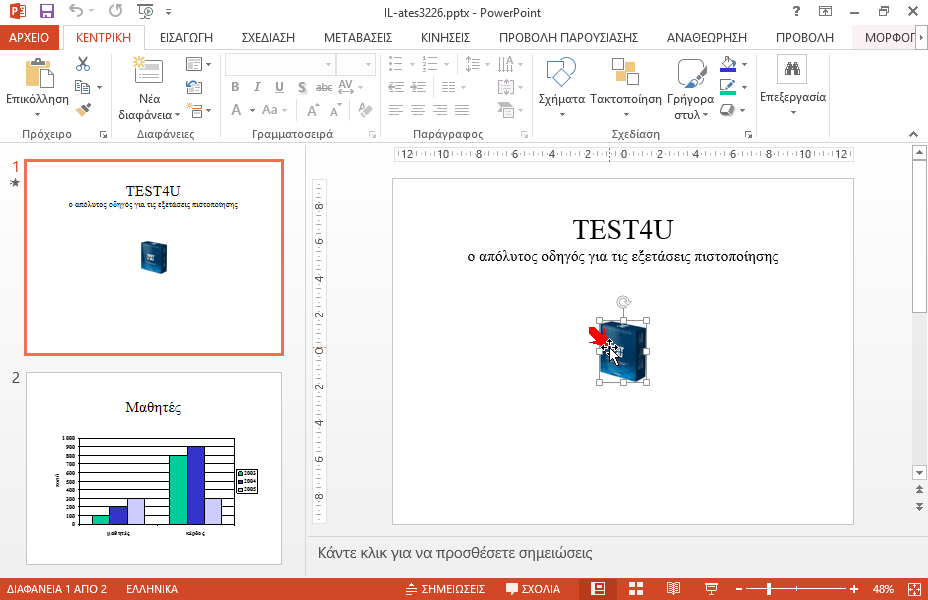928x600 pixels.
Task: Switch to the ΚΙΝΗΣΕΙΣ tab
Action: pyautogui.click(x=446, y=37)
